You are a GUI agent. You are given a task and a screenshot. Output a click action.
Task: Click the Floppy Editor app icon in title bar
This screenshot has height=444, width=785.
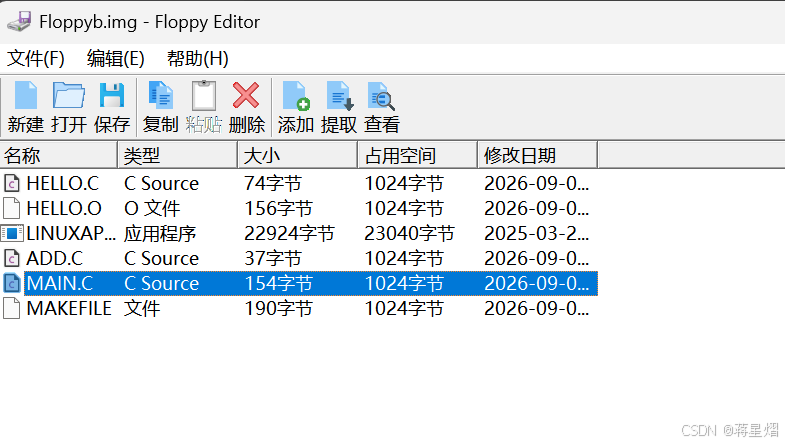tap(20, 22)
